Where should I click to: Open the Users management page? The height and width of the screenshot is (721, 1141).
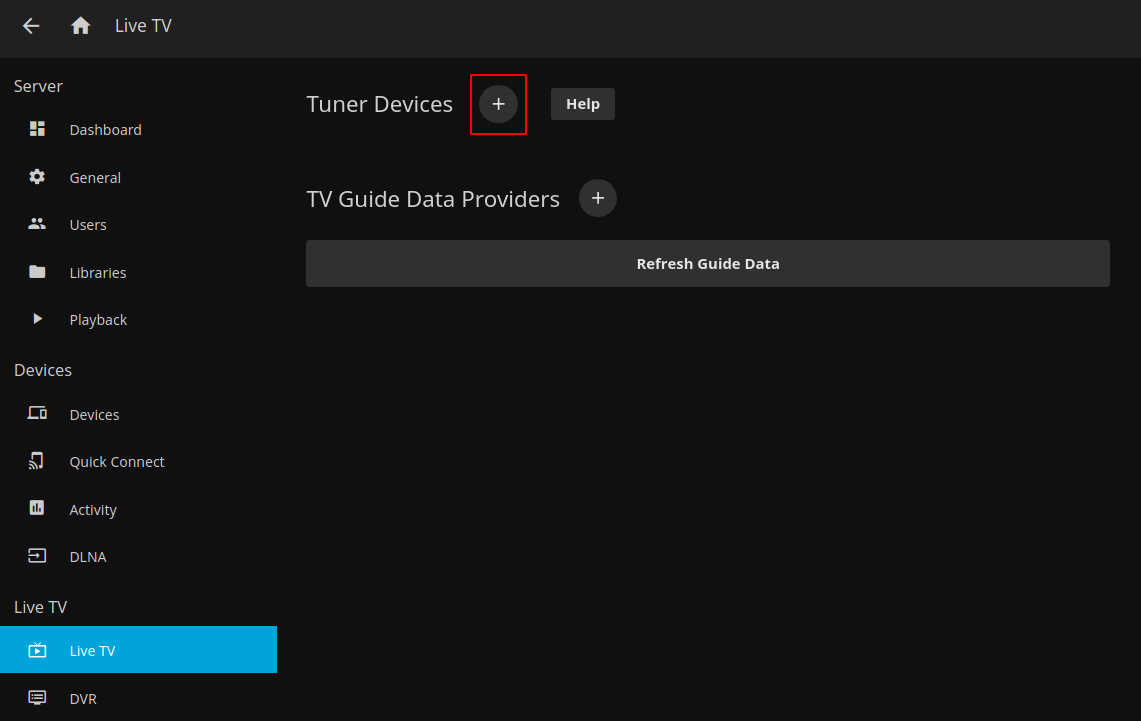(88, 224)
